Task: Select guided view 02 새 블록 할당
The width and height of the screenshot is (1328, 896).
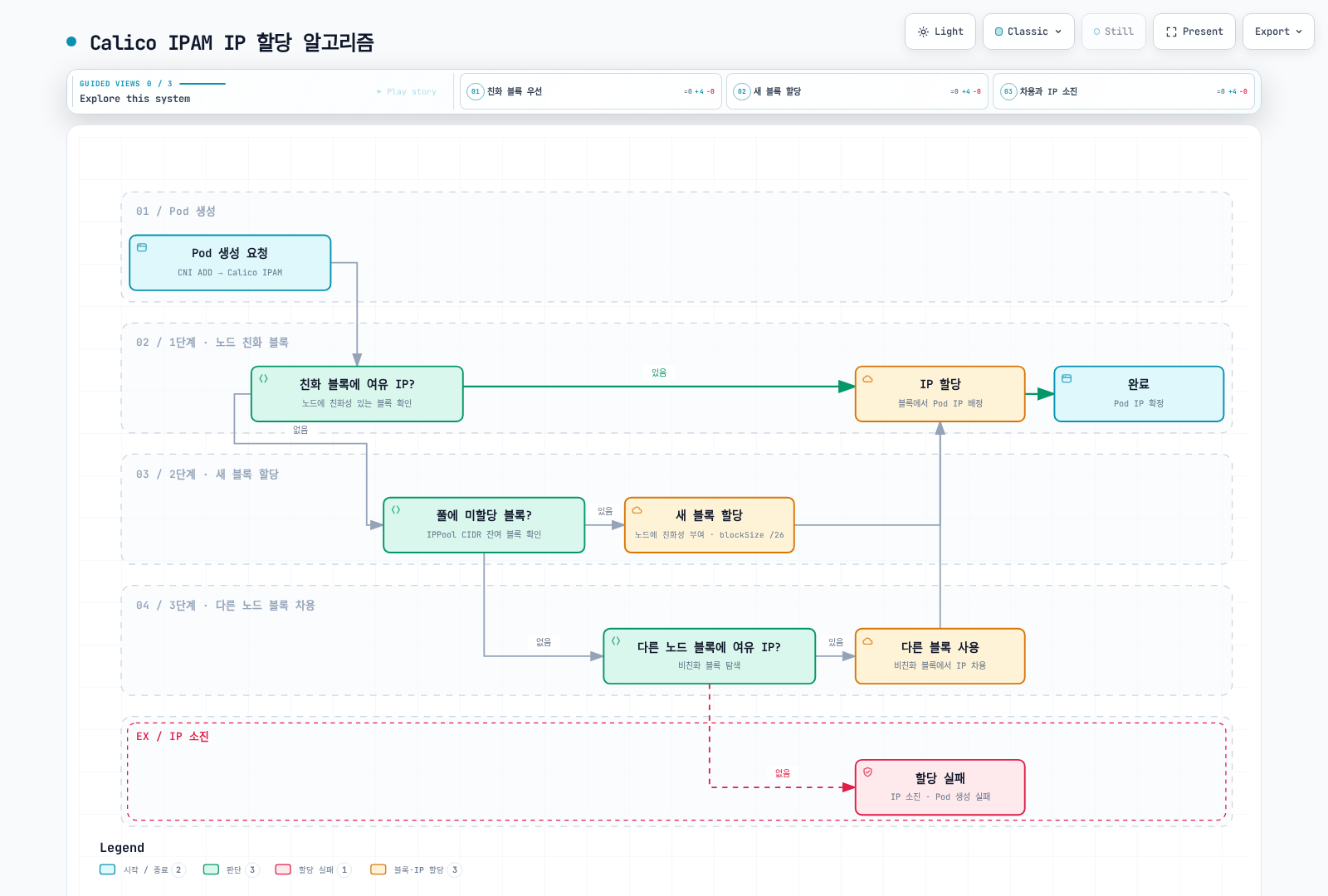Action: pyautogui.click(x=857, y=91)
